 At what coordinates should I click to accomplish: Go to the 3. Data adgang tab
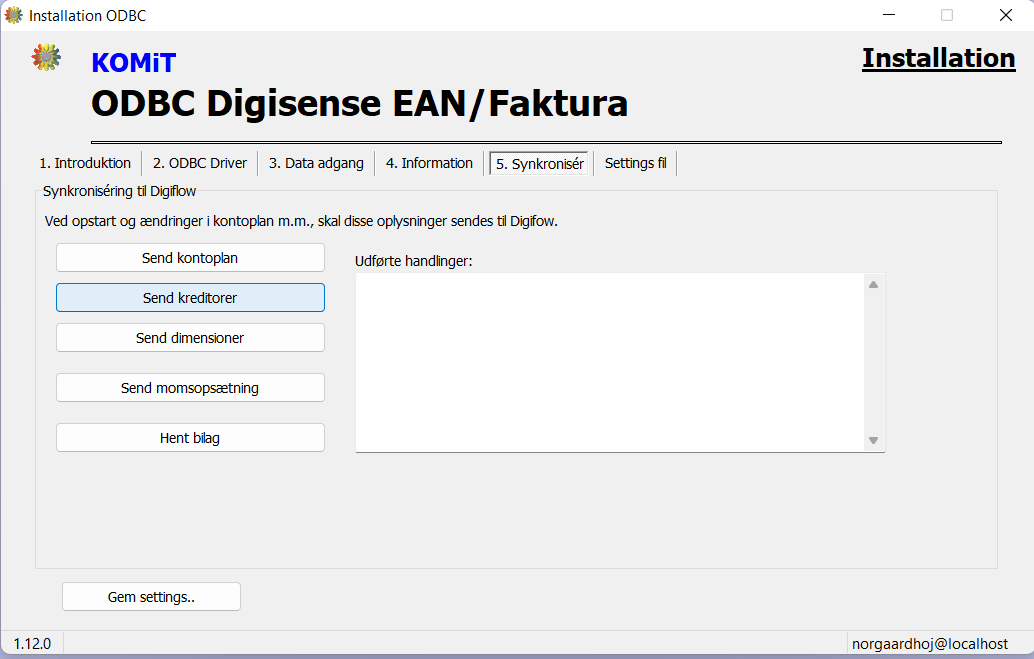point(316,163)
